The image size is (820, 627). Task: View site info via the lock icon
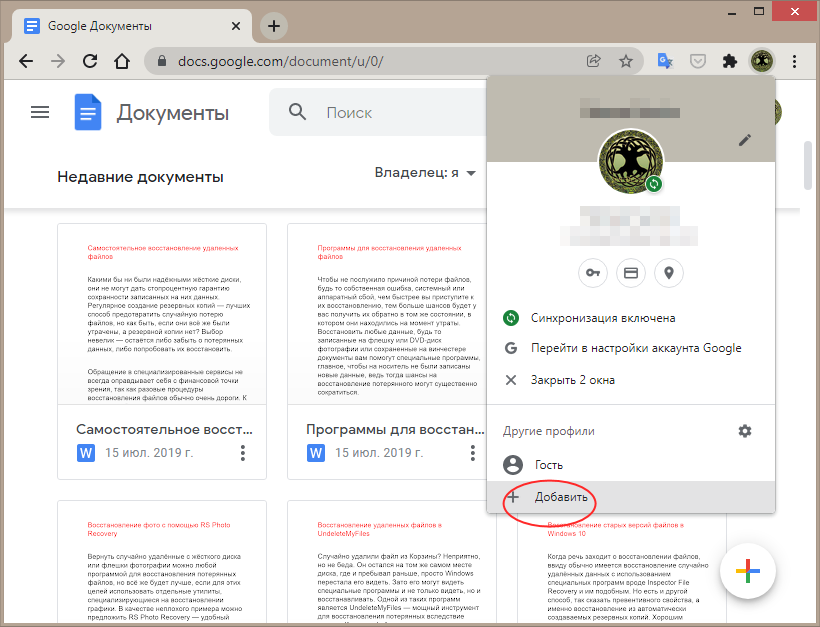pos(162,61)
